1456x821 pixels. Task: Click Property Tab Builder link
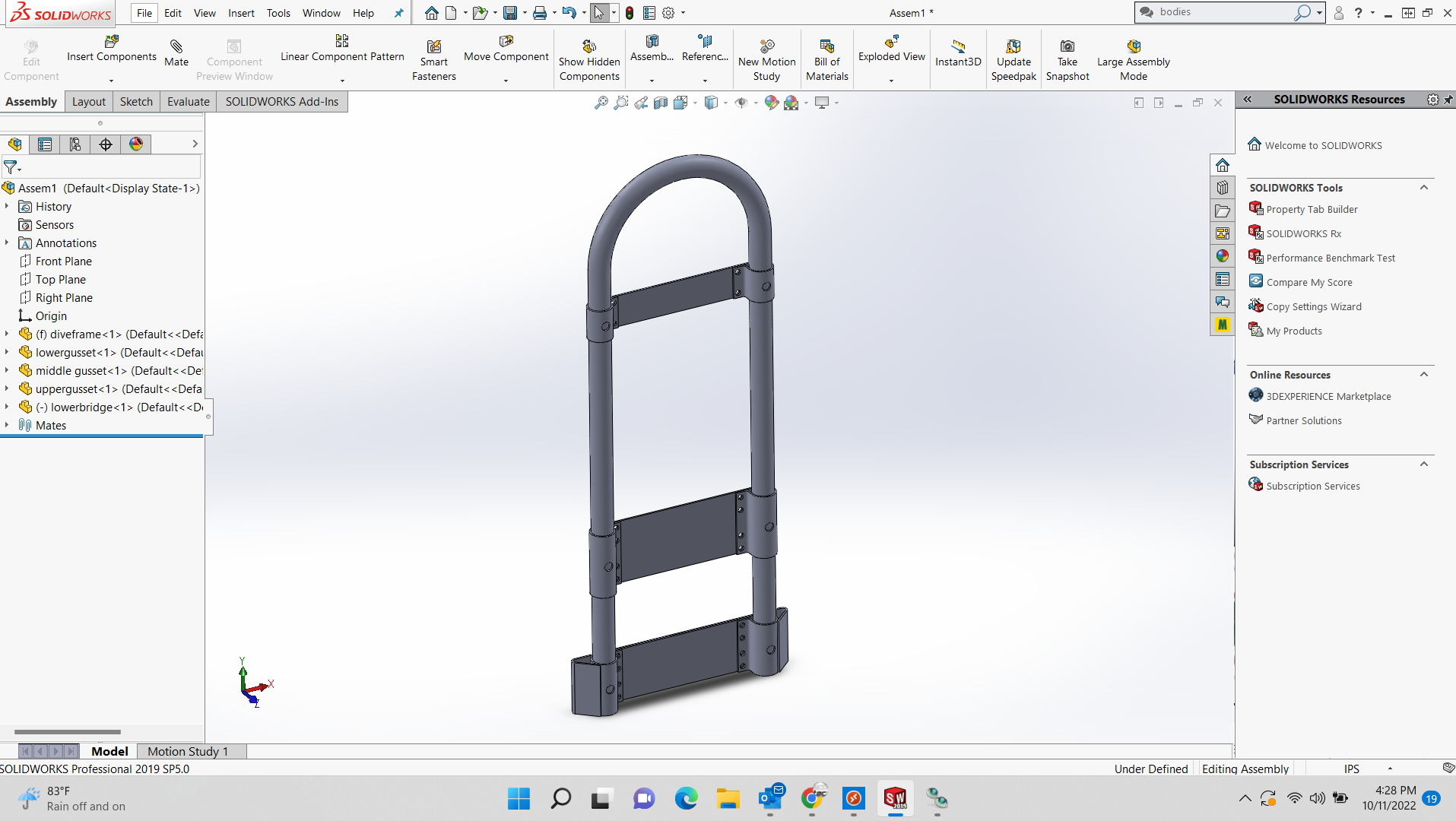1312,209
